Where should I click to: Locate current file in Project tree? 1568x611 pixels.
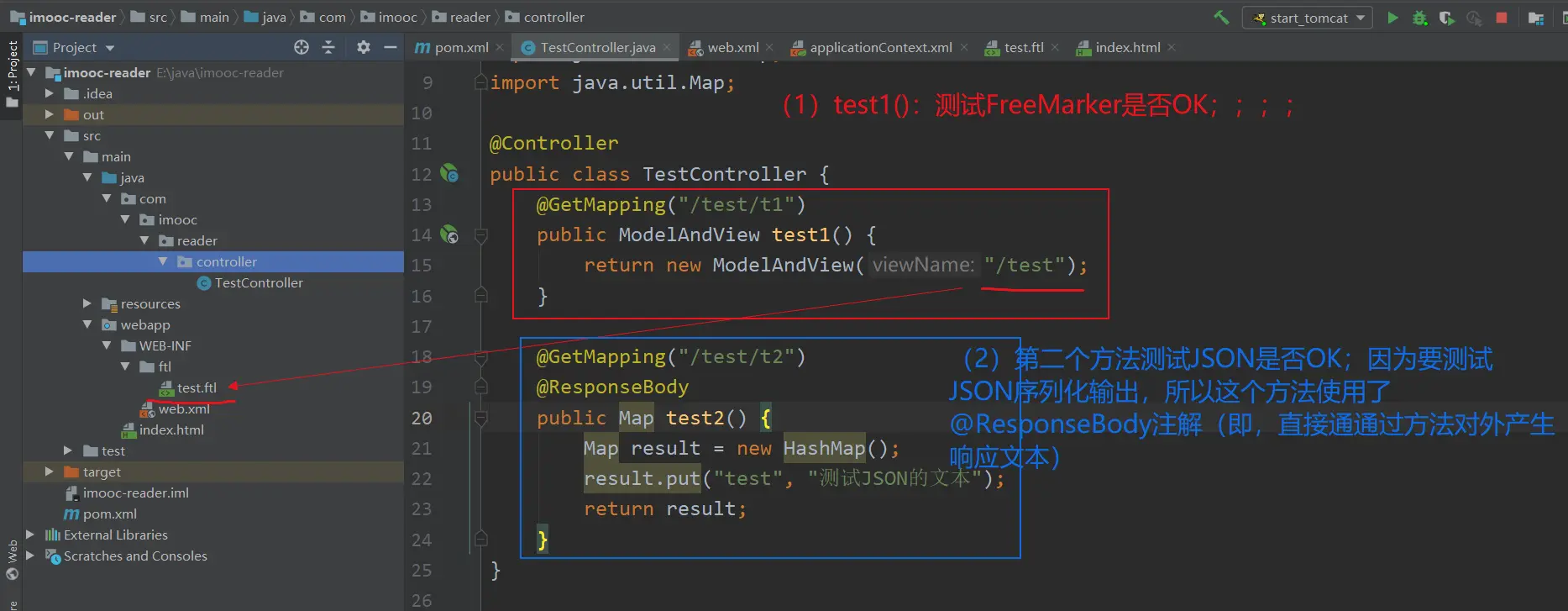pyautogui.click(x=302, y=48)
